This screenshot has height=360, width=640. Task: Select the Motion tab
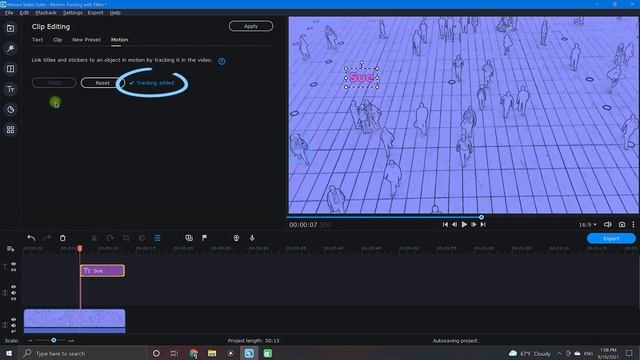(x=119, y=40)
